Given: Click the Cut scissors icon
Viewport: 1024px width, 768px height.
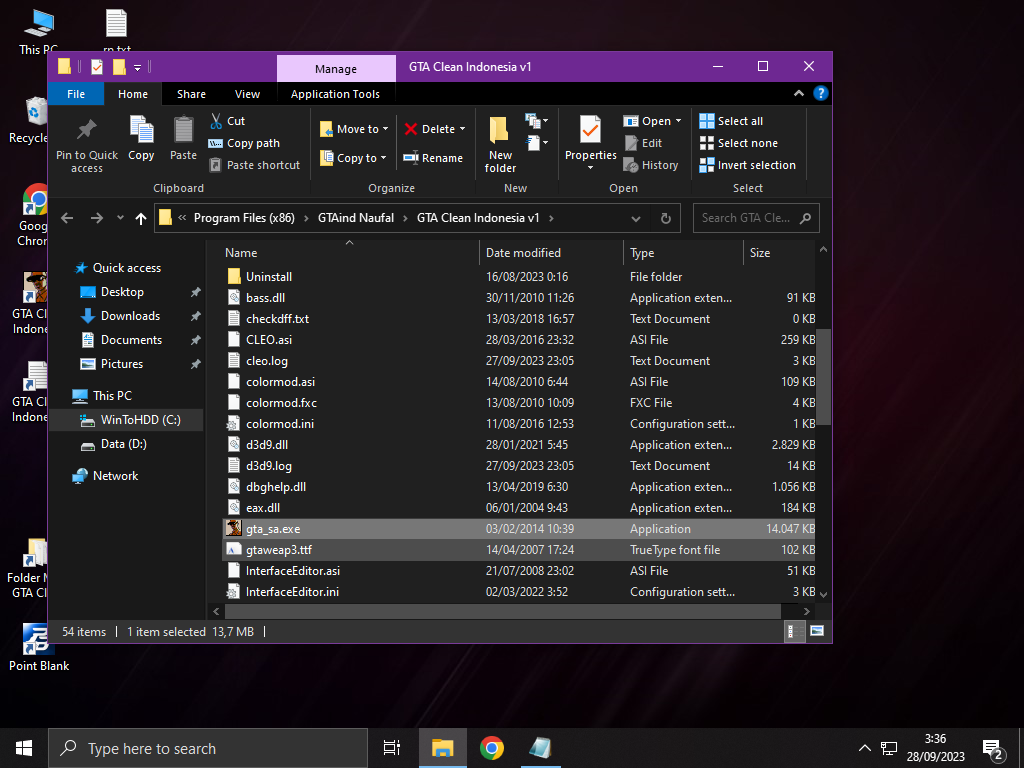Looking at the screenshot, I should click(216, 121).
